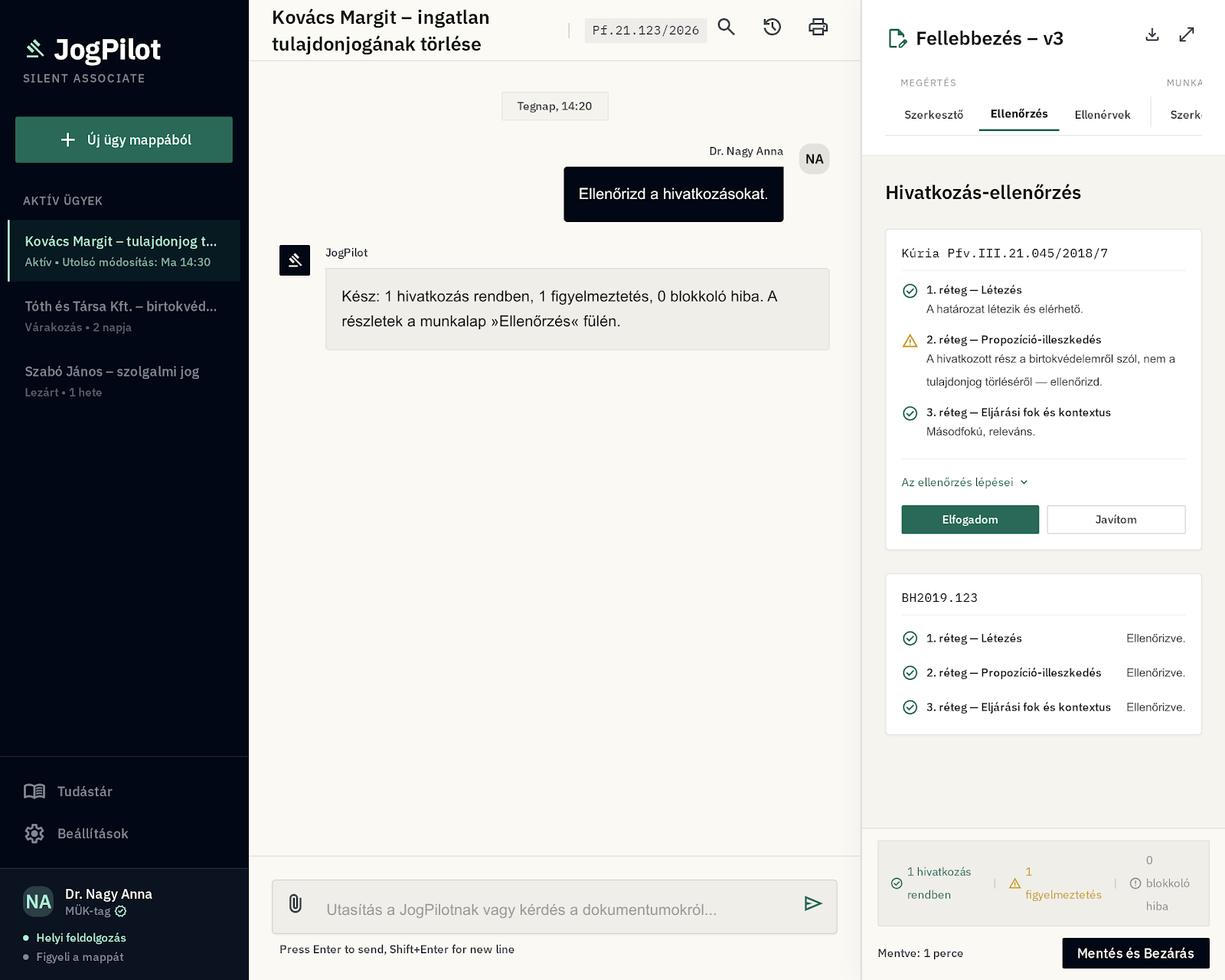Screen dimensions: 1225x980
Task: Click the document edit icon beside Fellebbezés
Action: (x=897, y=38)
